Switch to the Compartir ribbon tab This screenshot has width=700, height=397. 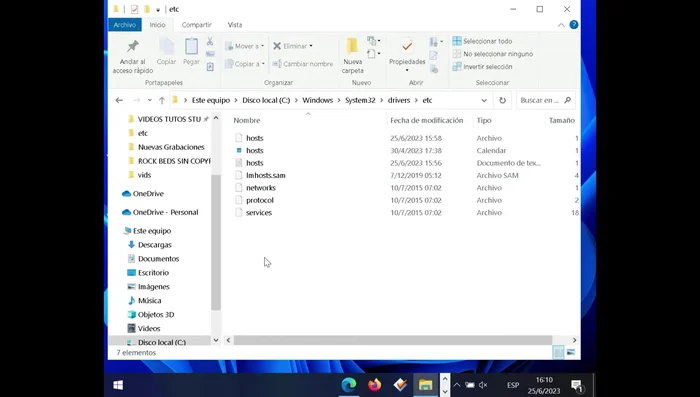pyautogui.click(x=196, y=25)
